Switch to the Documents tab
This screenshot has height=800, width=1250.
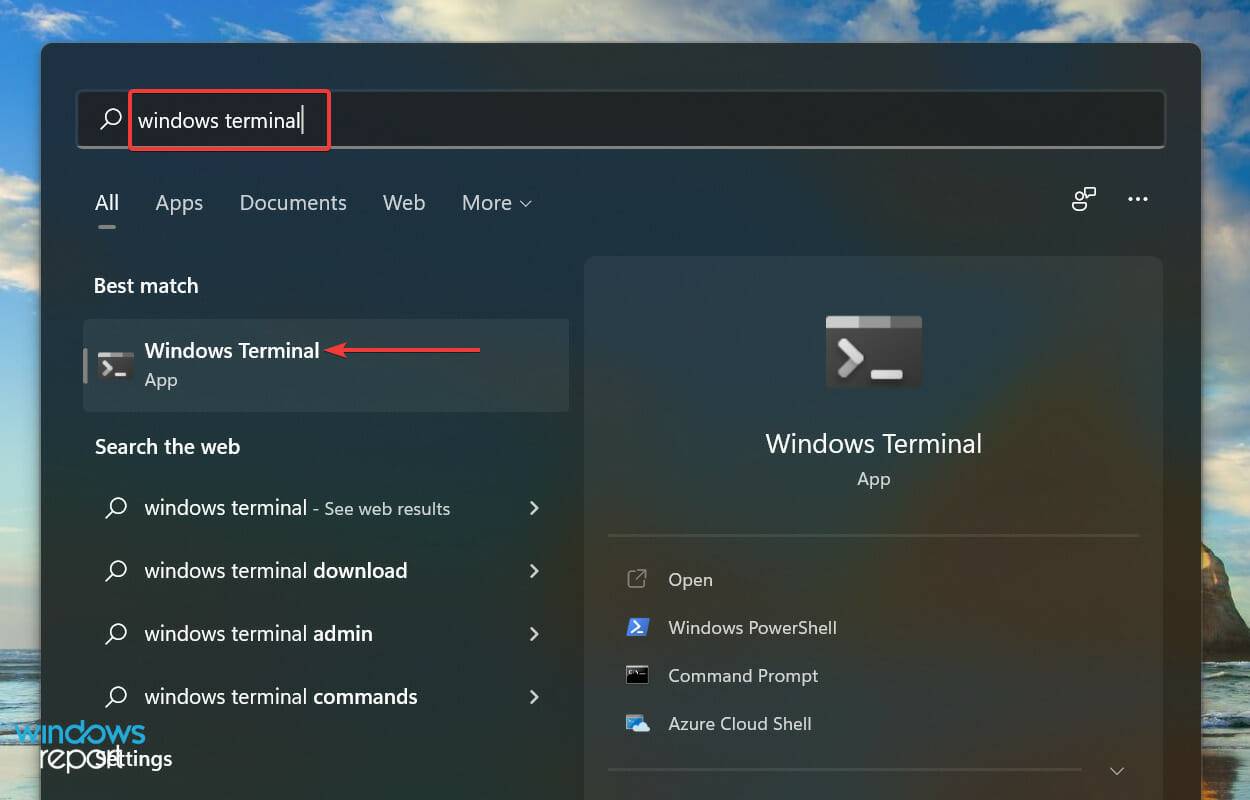coord(293,203)
